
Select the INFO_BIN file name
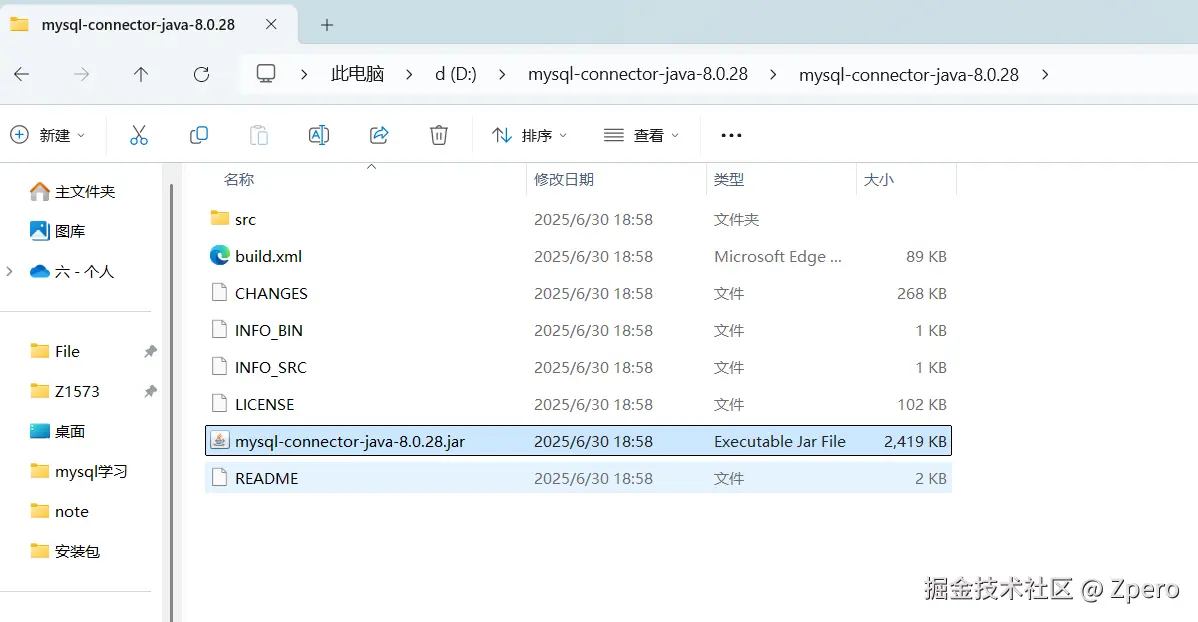[x=269, y=330]
